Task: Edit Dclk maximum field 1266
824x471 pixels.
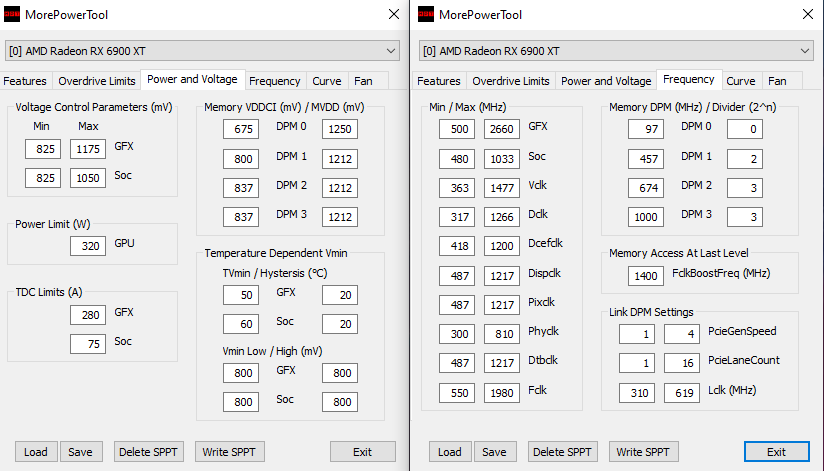Action: pos(502,217)
